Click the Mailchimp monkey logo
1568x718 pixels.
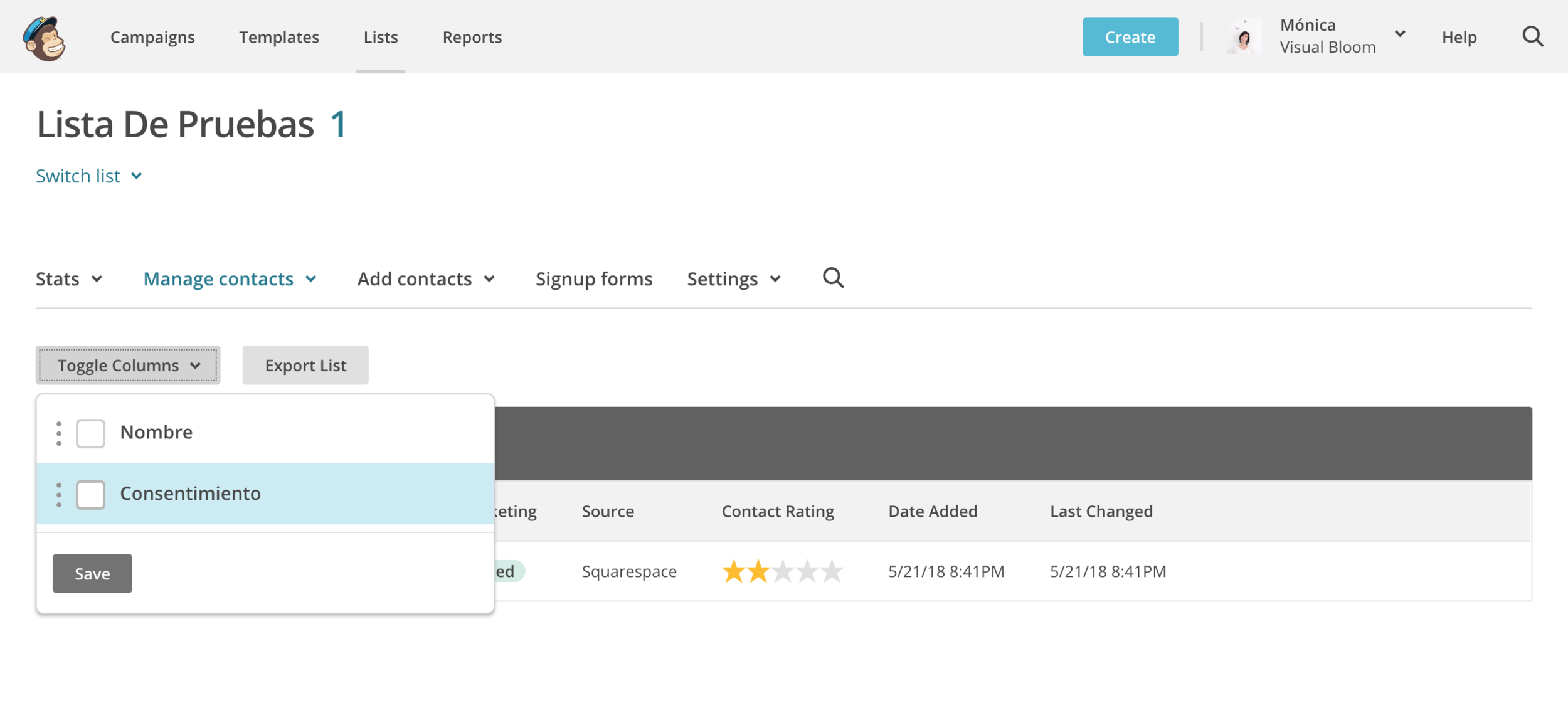coord(45,38)
